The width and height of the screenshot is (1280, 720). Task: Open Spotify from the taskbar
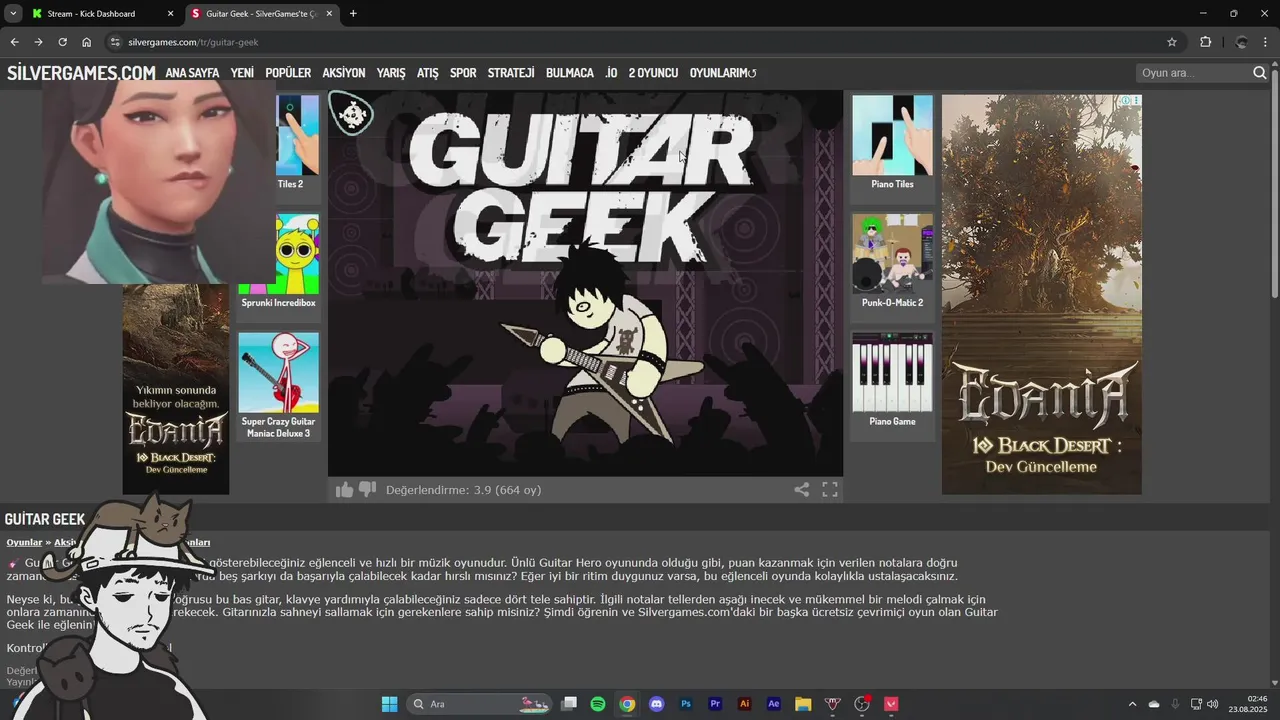(598, 704)
